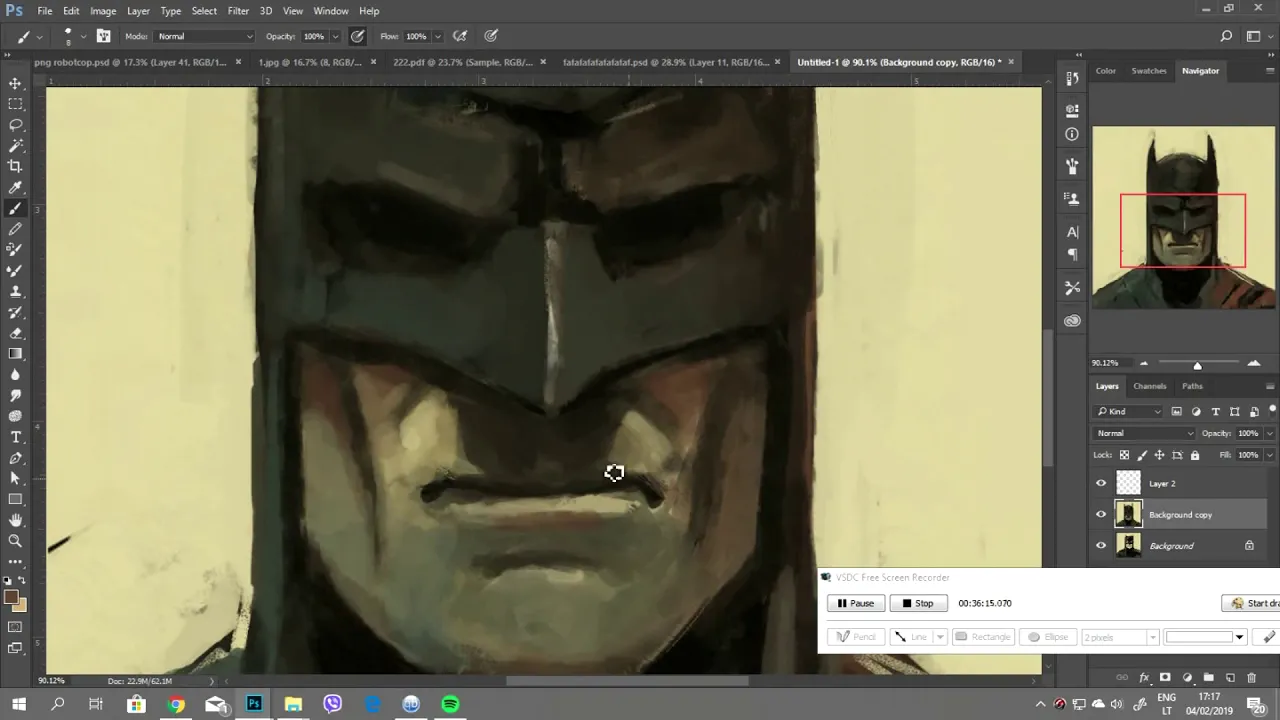Open the layer blend mode dropdown

coord(1145,433)
